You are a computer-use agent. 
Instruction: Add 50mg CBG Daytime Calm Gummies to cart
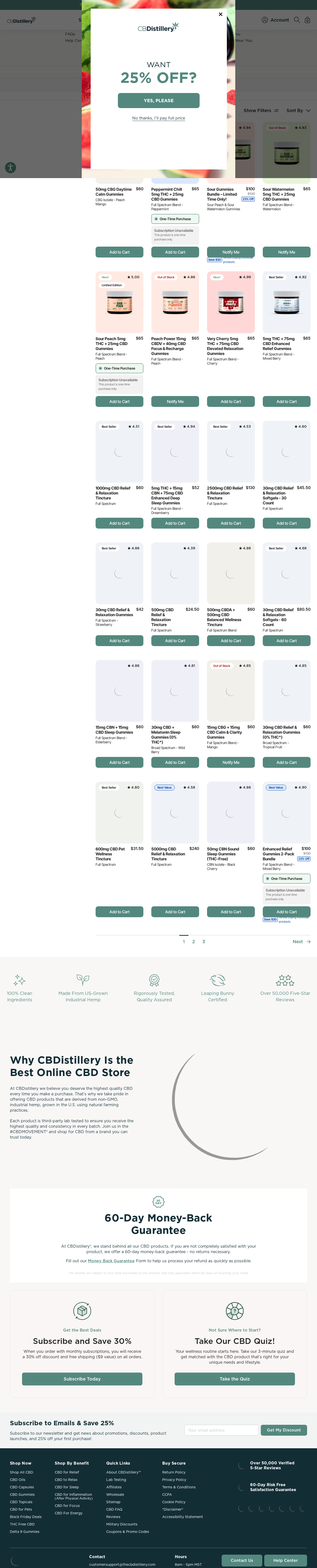(x=119, y=252)
